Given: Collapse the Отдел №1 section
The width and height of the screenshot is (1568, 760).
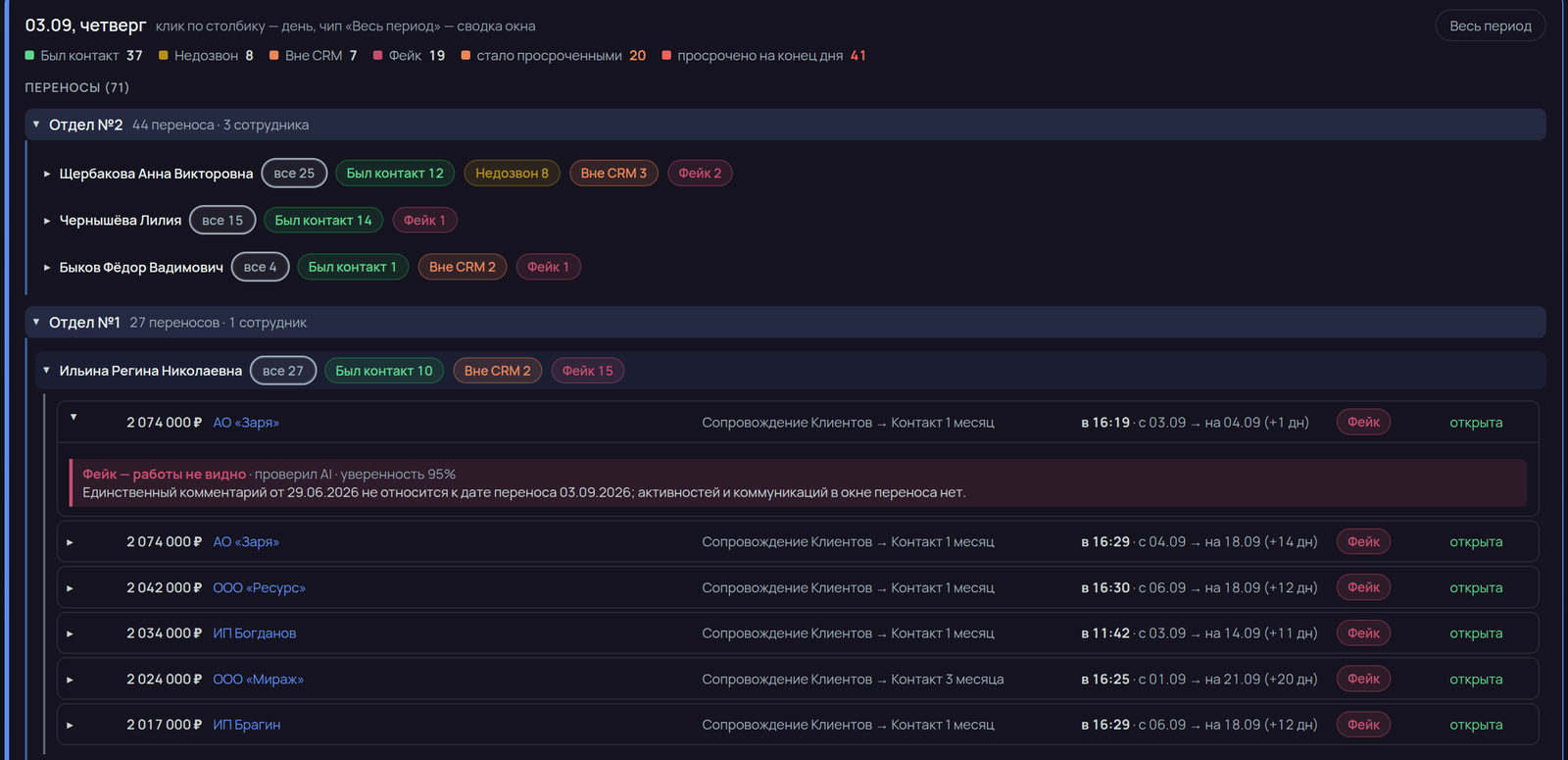Looking at the screenshot, I should tap(36, 322).
